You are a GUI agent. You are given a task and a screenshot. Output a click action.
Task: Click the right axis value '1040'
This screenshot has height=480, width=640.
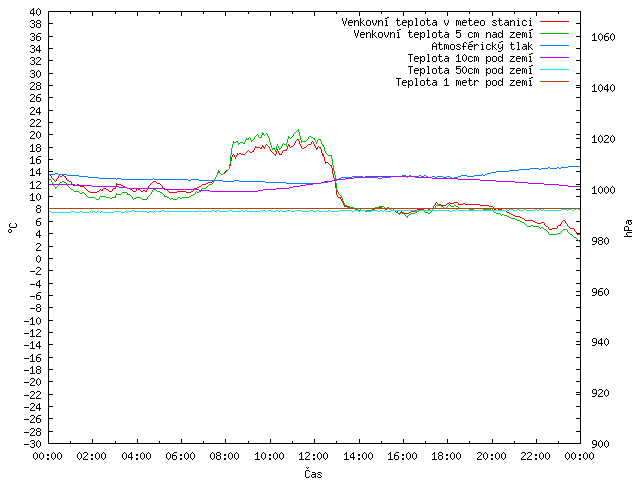pos(603,88)
